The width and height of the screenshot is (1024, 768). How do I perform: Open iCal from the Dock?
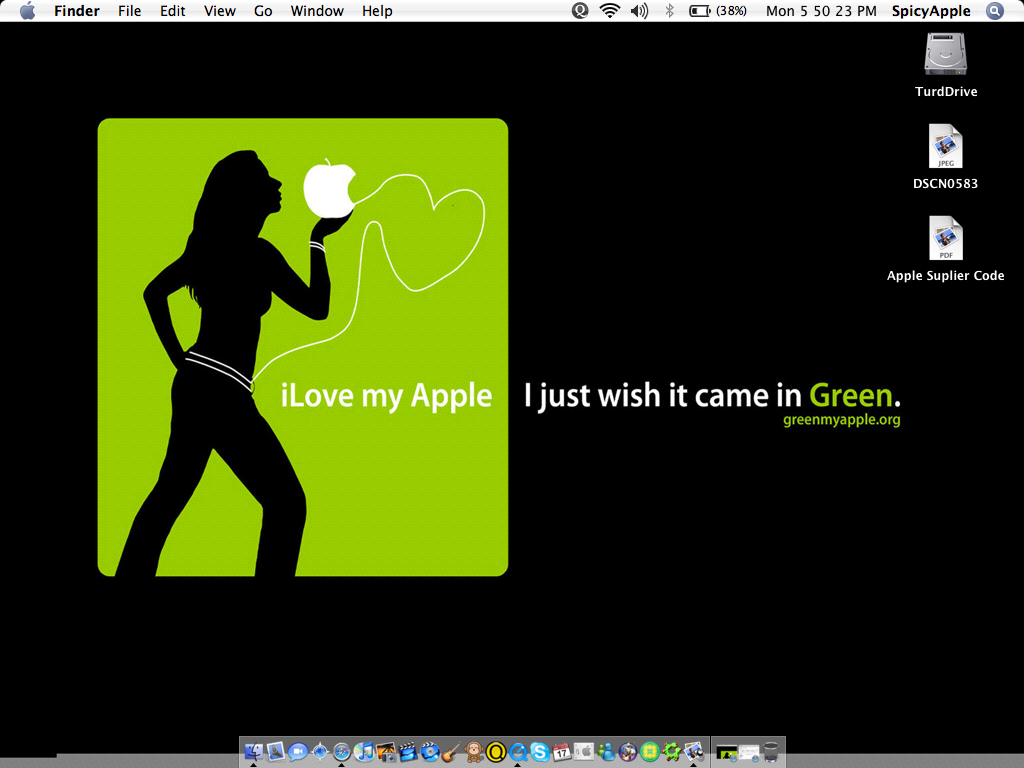click(x=562, y=752)
